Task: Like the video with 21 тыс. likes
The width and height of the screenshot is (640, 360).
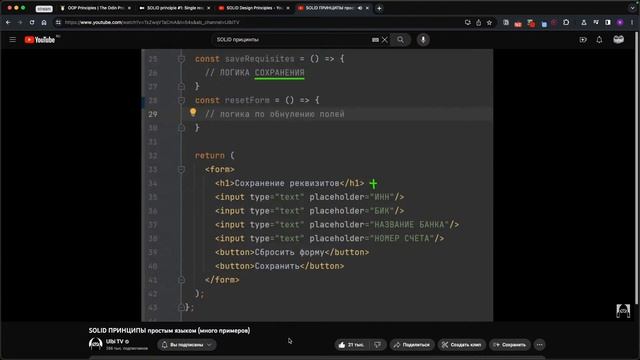Action: (x=352, y=345)
